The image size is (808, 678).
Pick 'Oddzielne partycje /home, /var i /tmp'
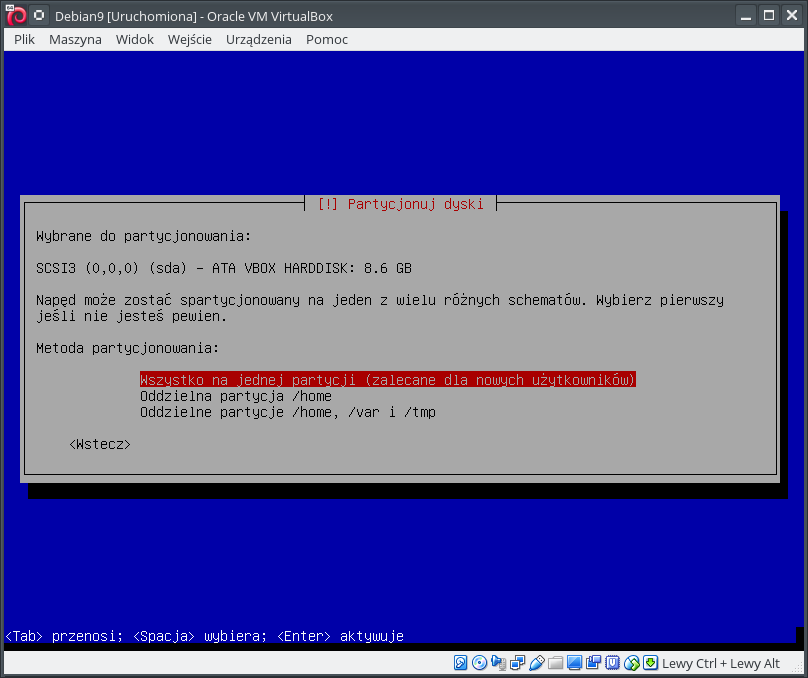[287, 412]
